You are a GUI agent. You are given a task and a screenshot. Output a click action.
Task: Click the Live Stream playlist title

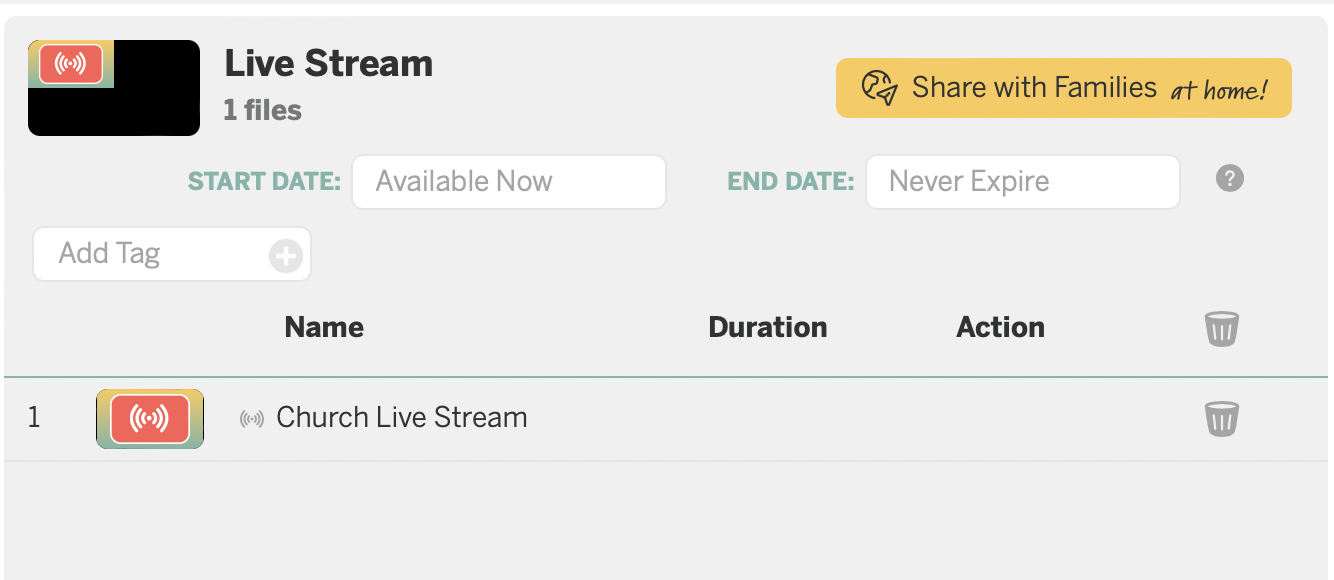coord(329,64)
